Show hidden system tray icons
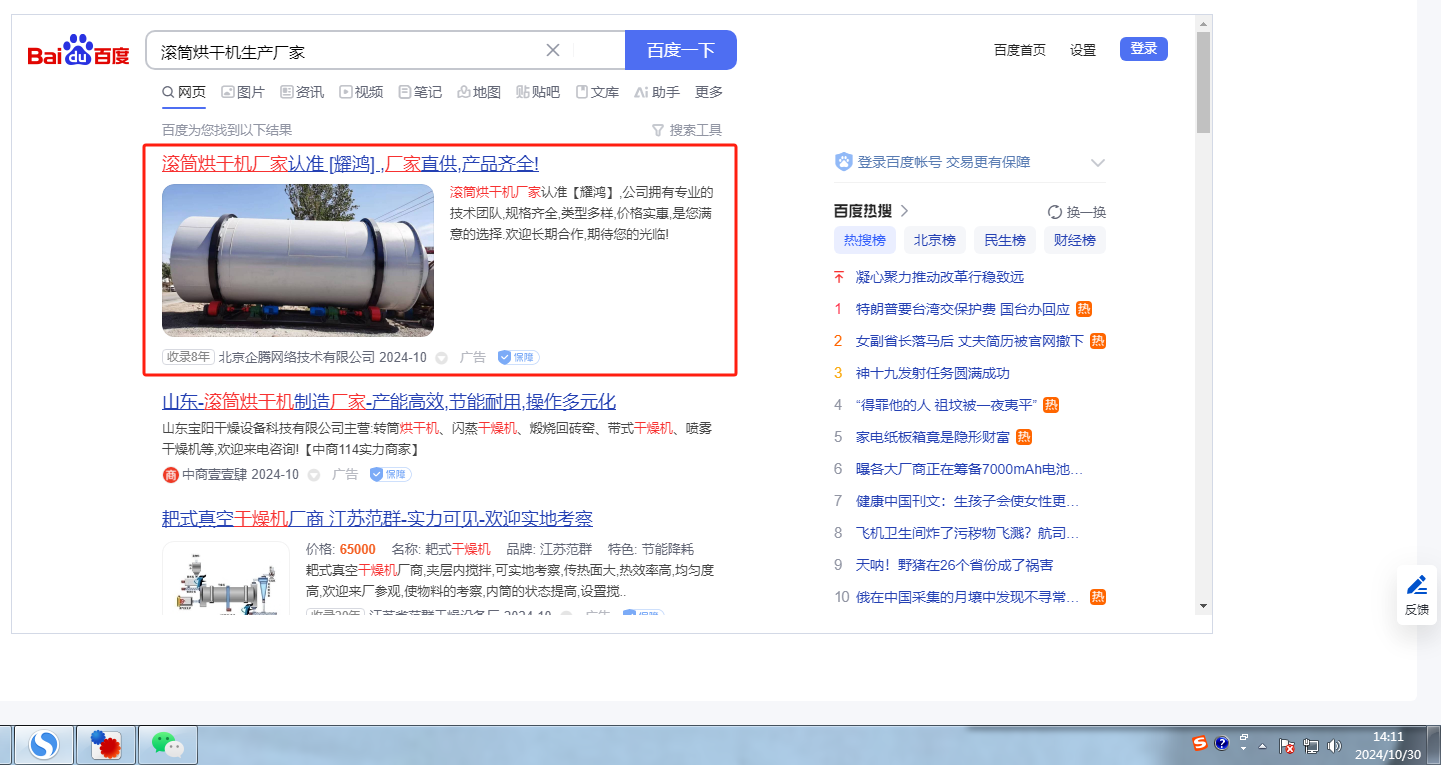This screenshot has width=1441, height=765. click(1262, 746)
